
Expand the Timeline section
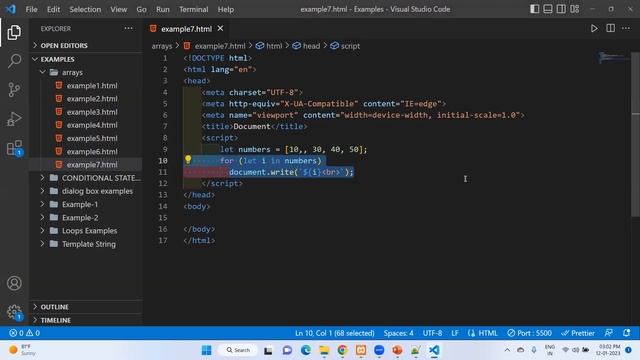click(86, 320)
